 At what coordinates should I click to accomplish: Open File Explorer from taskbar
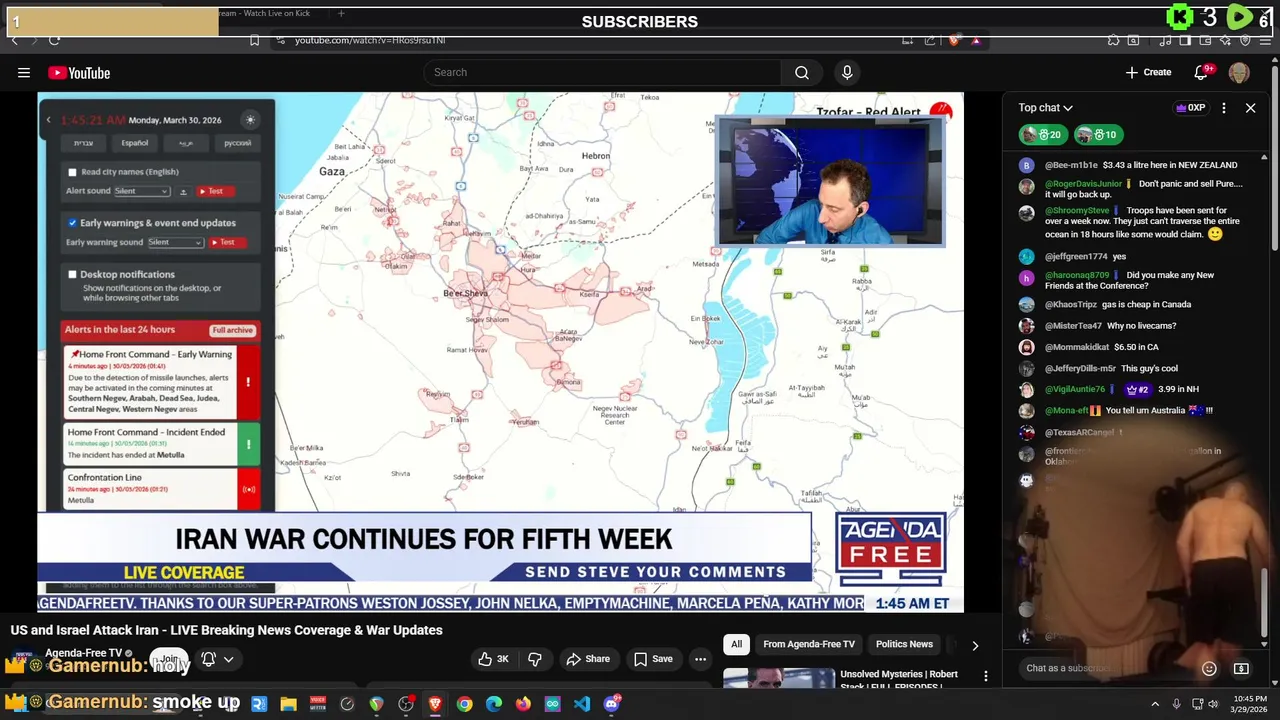[x=288, y=704]
